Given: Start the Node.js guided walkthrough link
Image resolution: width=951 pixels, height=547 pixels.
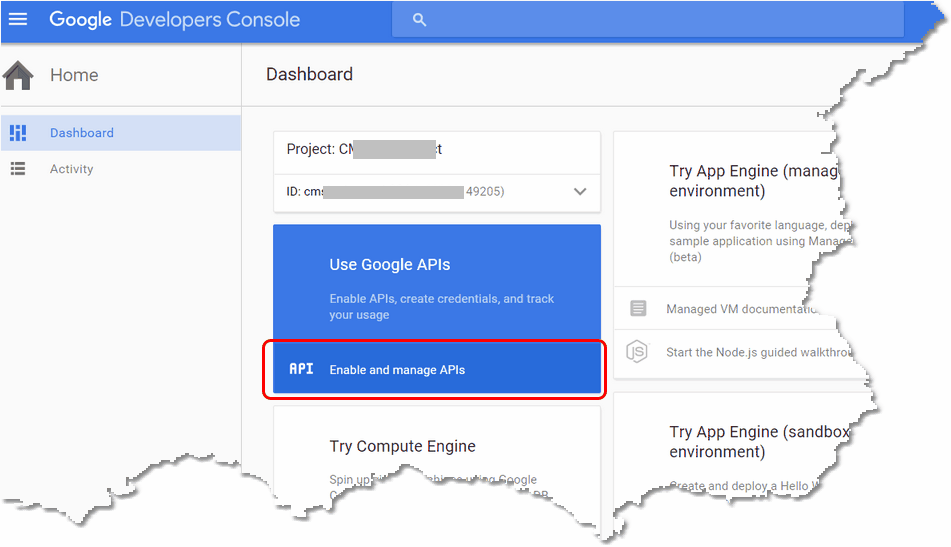Looking at the screenshot, I should coord(758,352).
